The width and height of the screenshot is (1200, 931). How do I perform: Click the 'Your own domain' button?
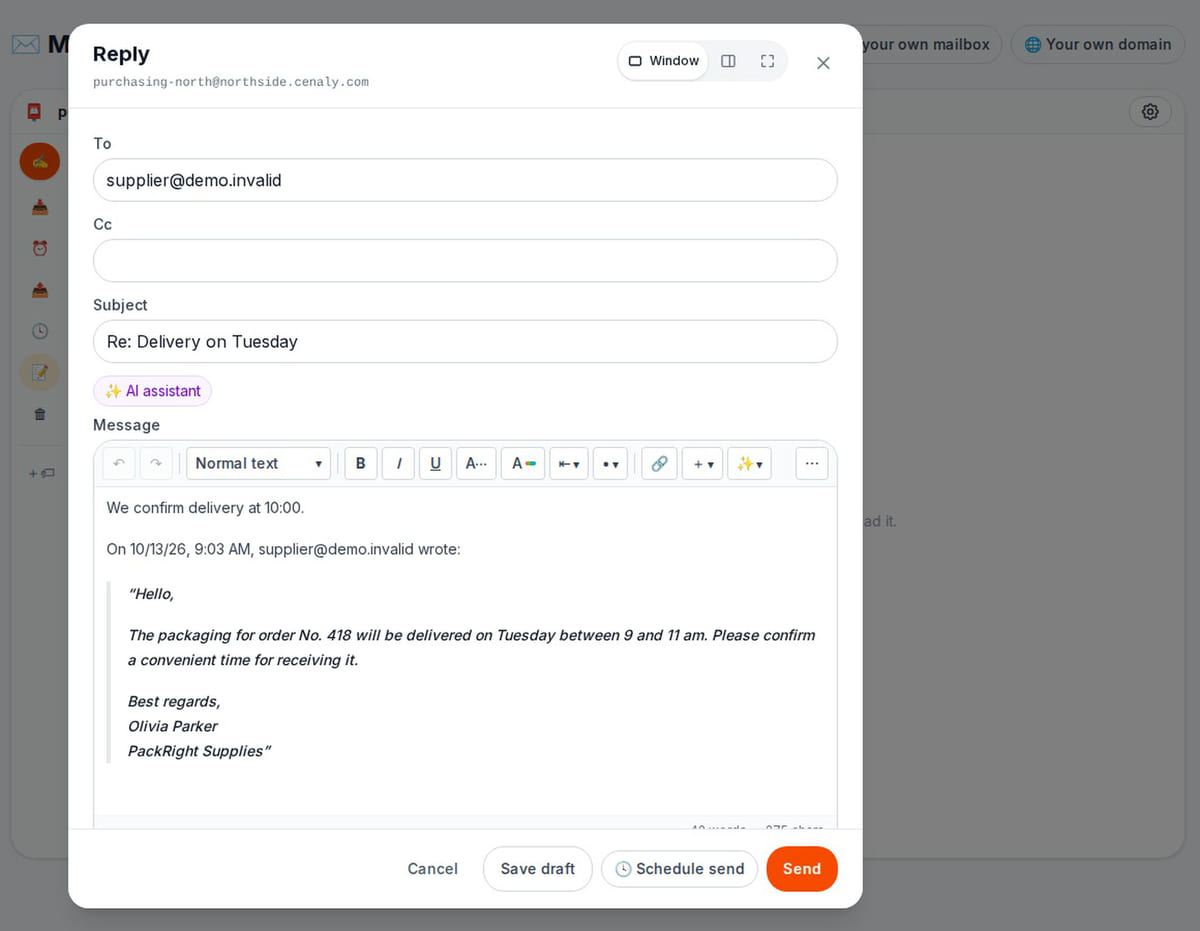(1098, 44)
